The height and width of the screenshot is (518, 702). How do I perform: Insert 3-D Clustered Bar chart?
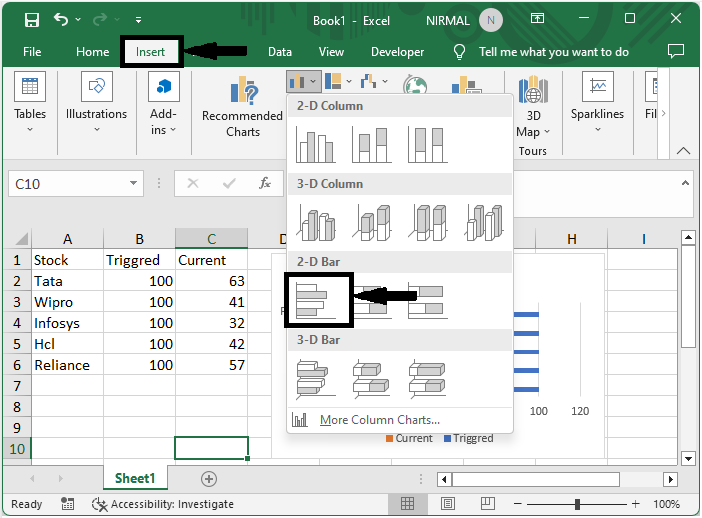(315, 379)
